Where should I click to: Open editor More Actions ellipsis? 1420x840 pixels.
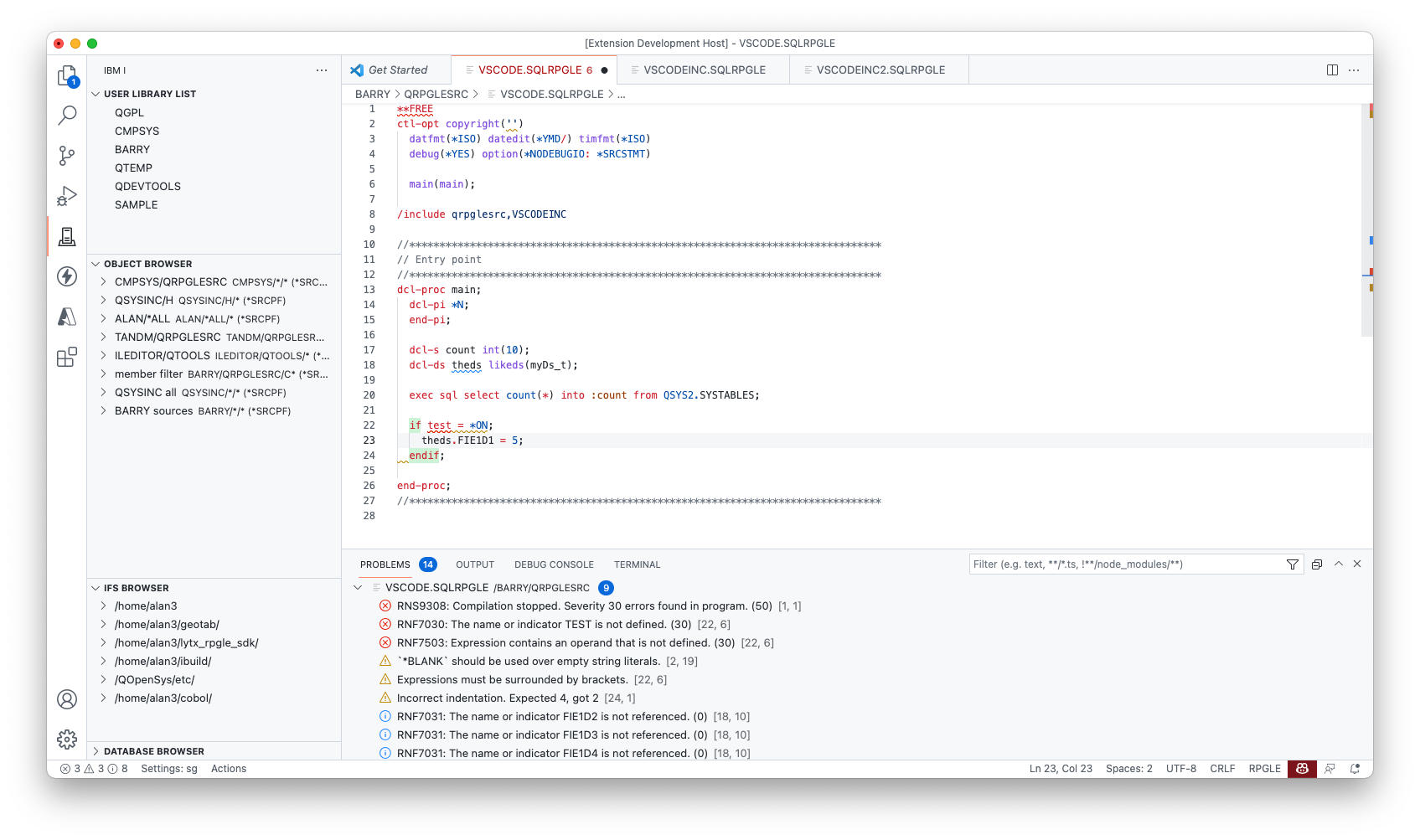point(1354,70)
